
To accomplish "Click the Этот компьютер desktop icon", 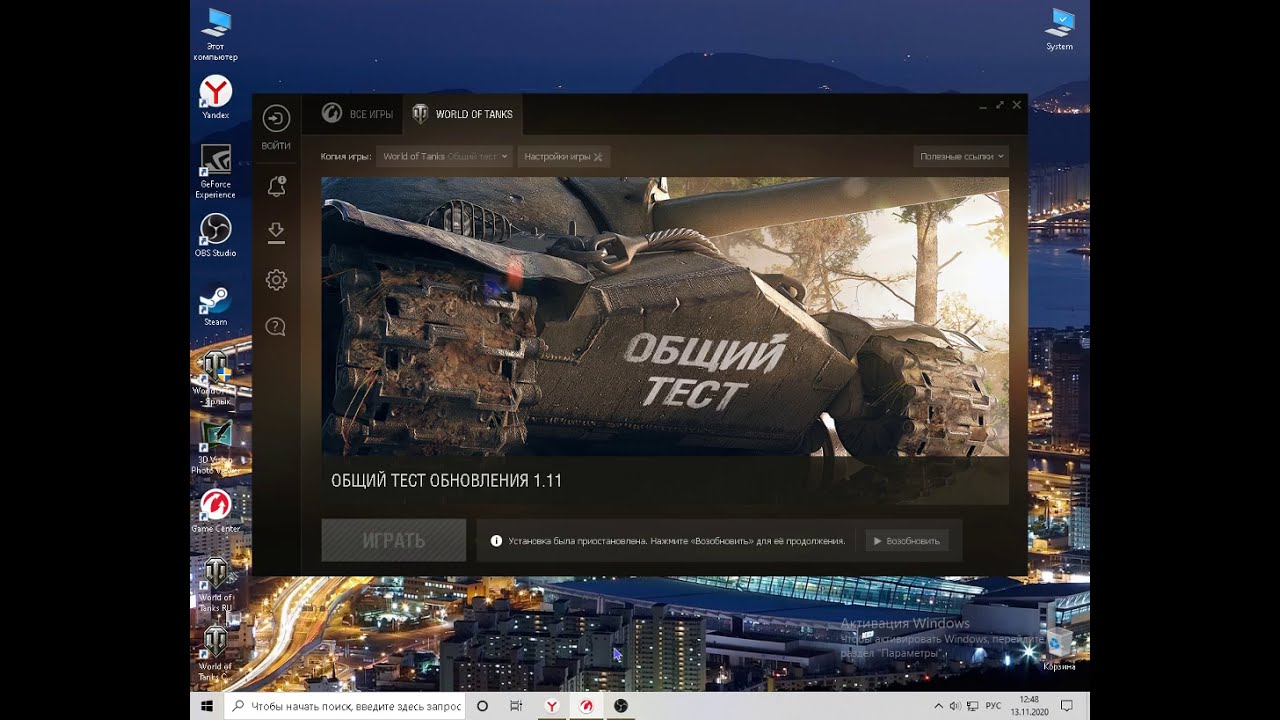I will (x=215, y=34).
